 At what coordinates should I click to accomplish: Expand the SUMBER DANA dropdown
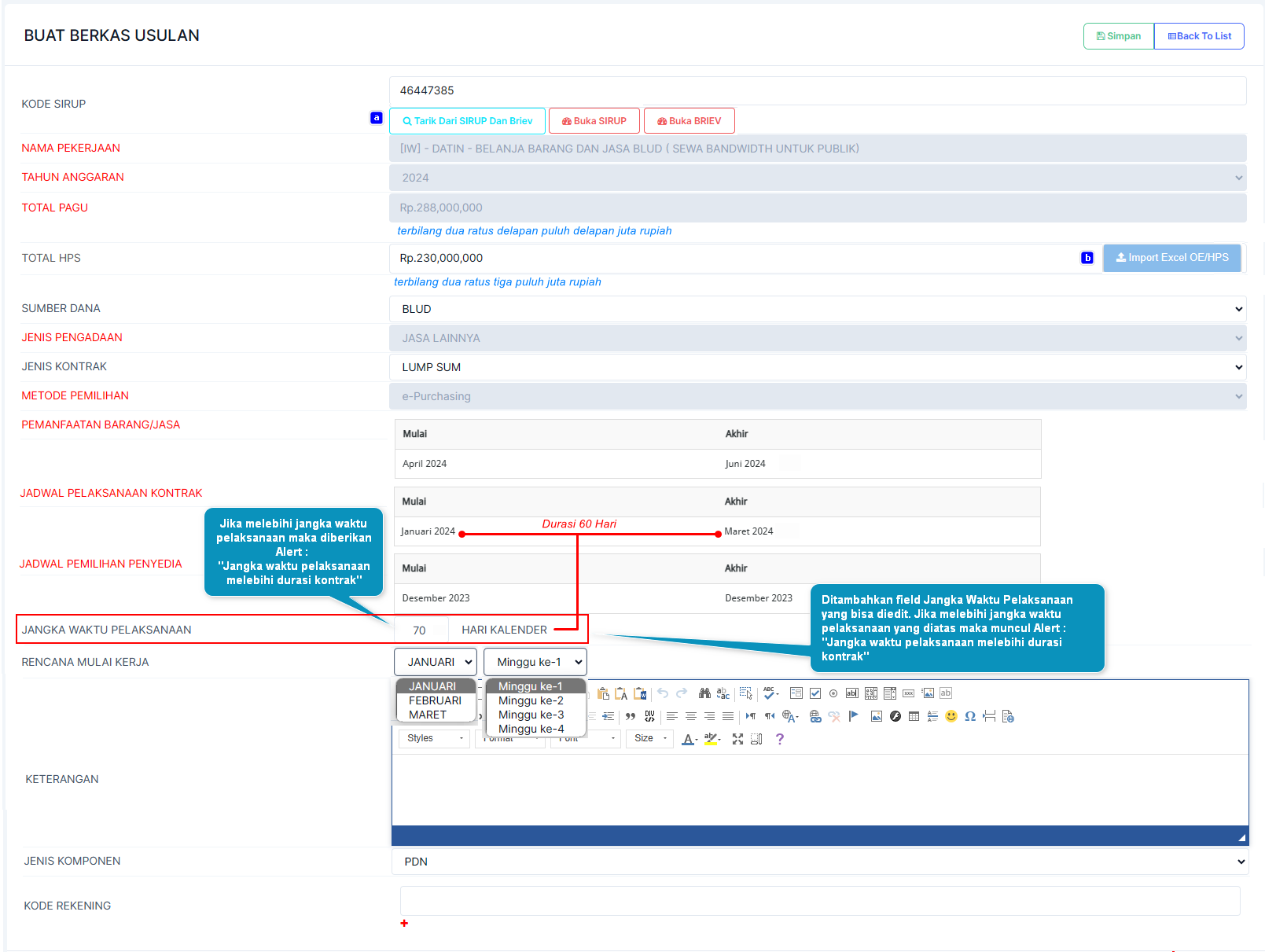coord(818,309)
